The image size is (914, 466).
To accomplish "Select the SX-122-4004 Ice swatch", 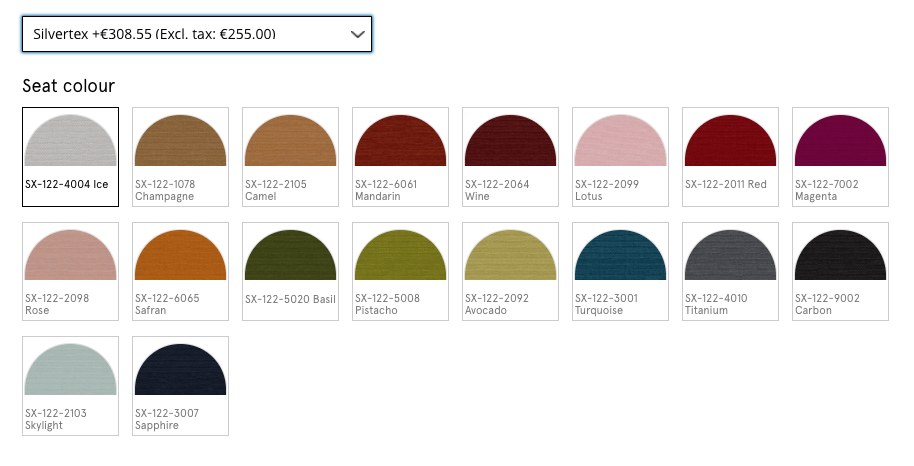I will point(71,157).
